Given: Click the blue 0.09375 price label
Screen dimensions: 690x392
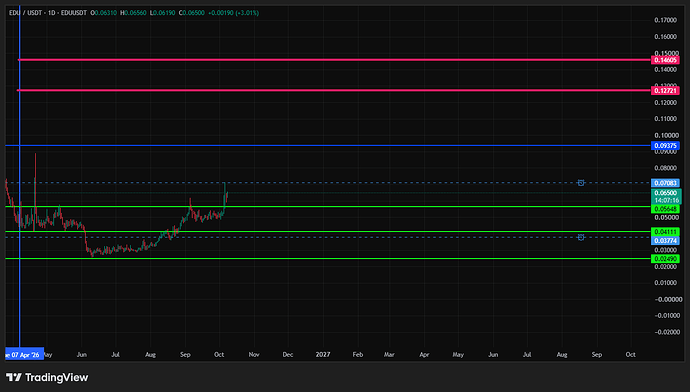Looking at the screenshot, I should 665,146.
